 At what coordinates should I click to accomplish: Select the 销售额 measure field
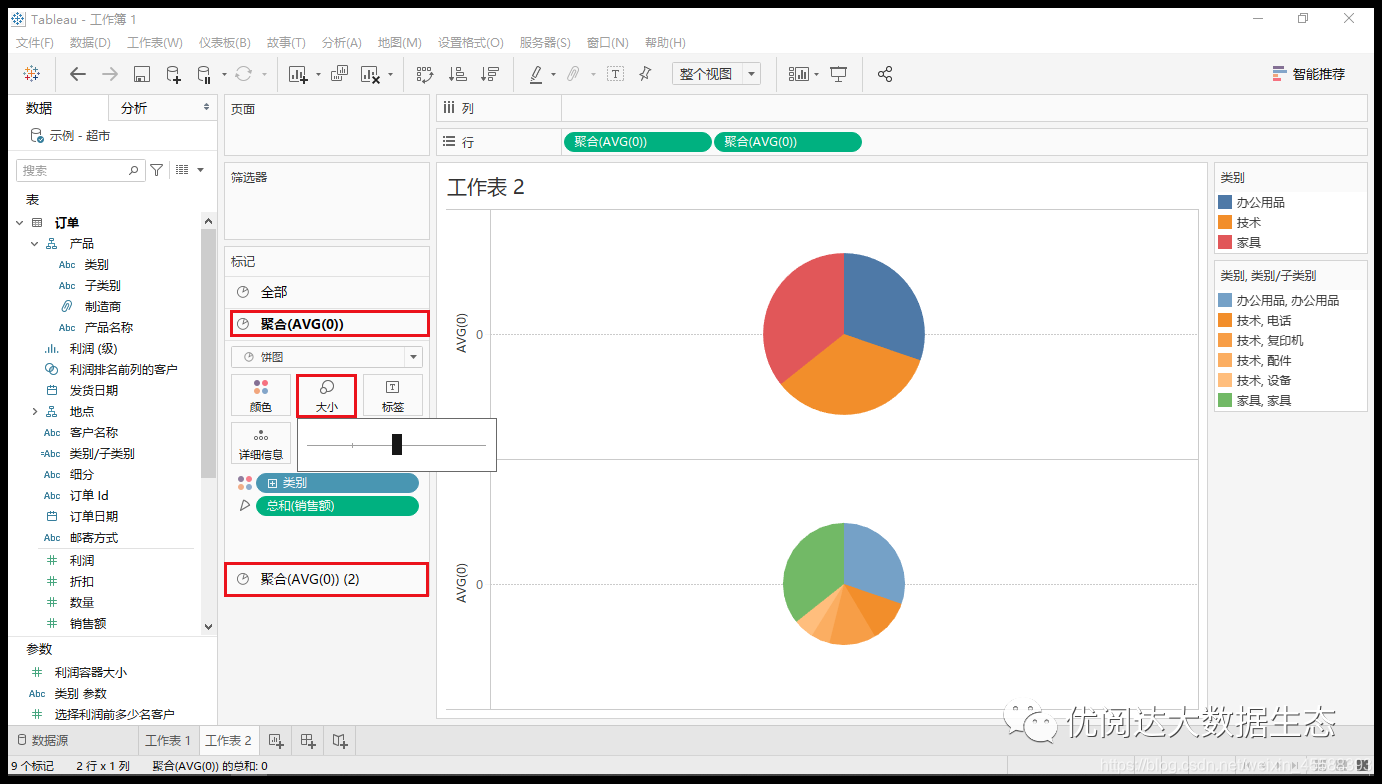pyautogui.click(x=88, y=623)
